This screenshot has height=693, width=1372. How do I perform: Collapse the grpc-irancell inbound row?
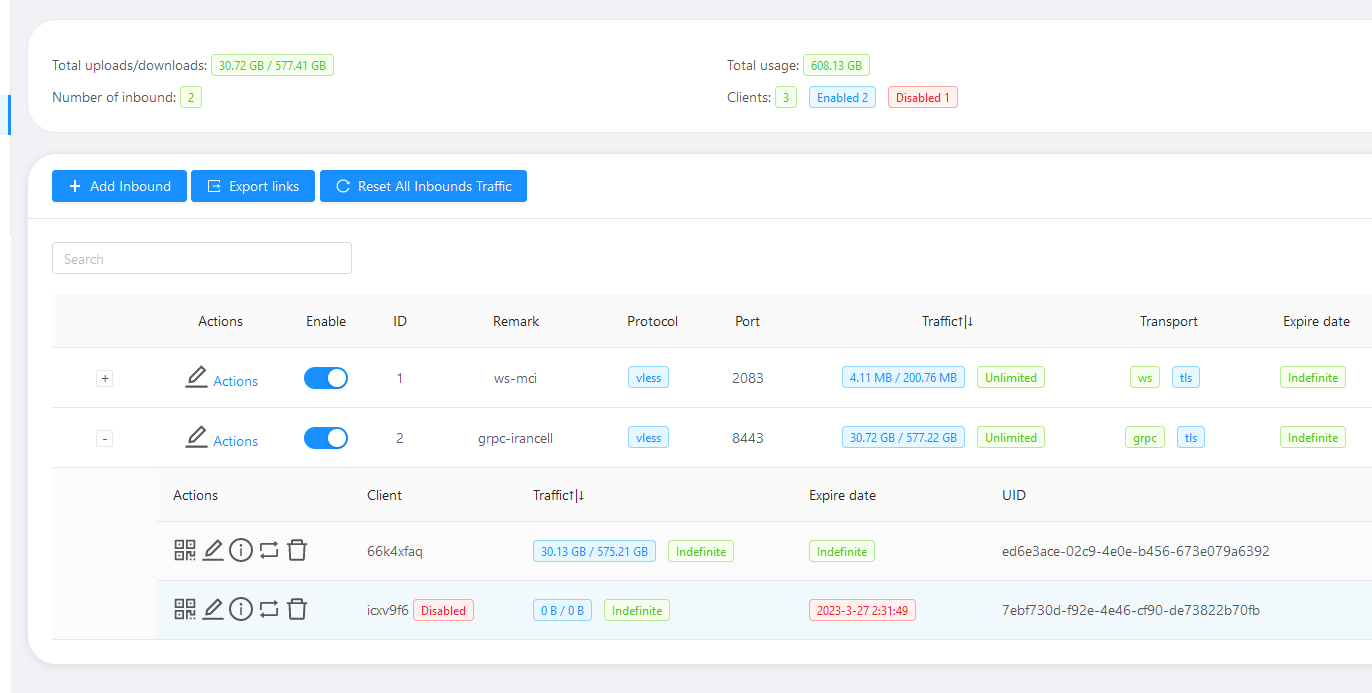pyautogui.click(x=105, y=439)
